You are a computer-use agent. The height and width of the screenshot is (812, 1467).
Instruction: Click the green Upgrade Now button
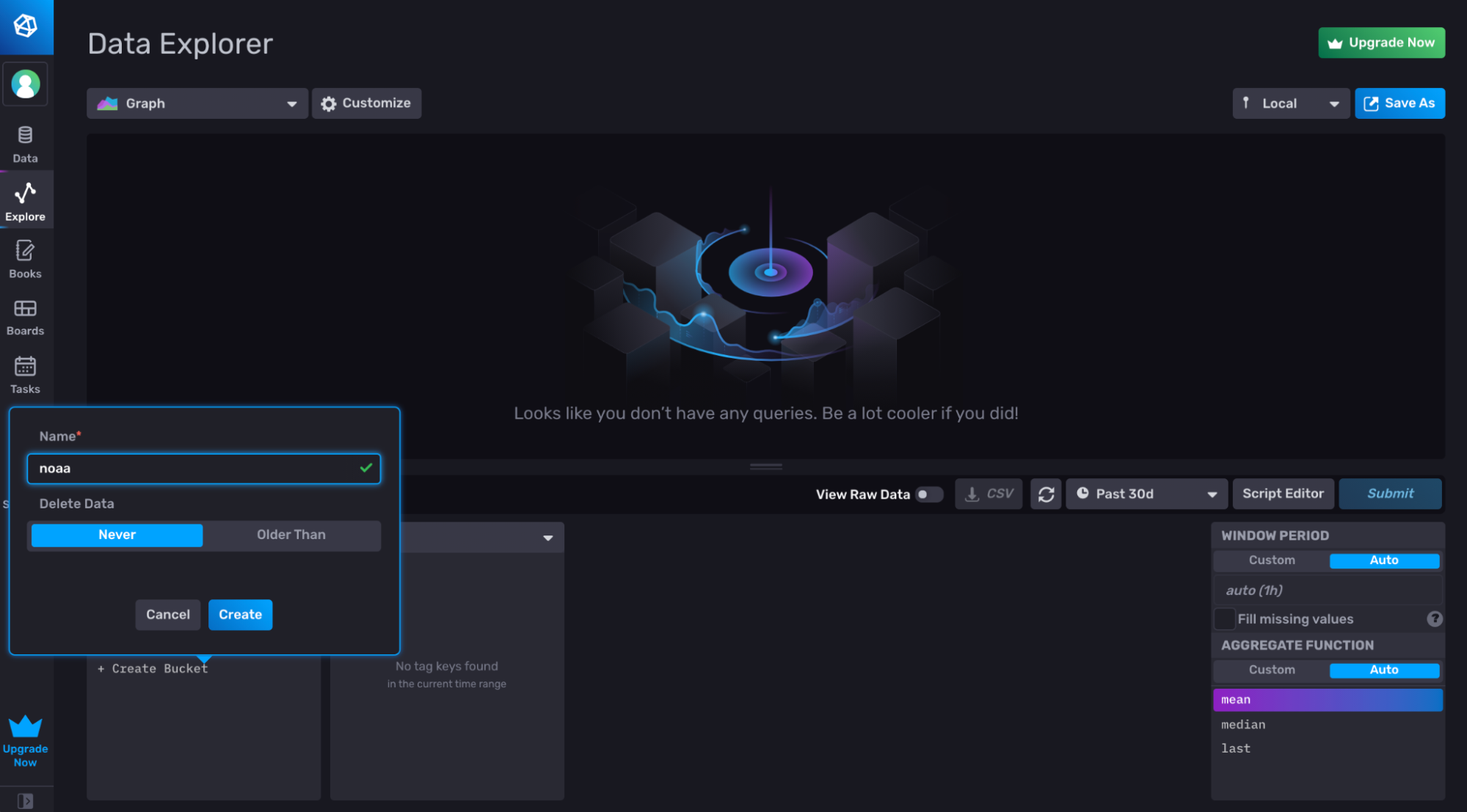(x=1381, y=43)
